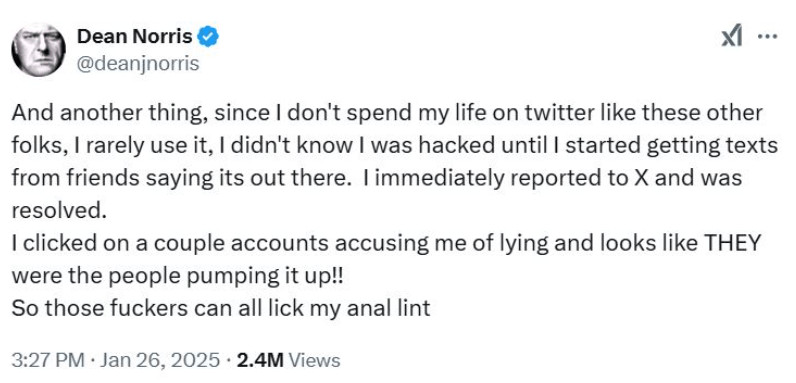This screenshot has width=796, height=383.
Task: Open the @deanjnorris handle link
Action: coord(138,64)
